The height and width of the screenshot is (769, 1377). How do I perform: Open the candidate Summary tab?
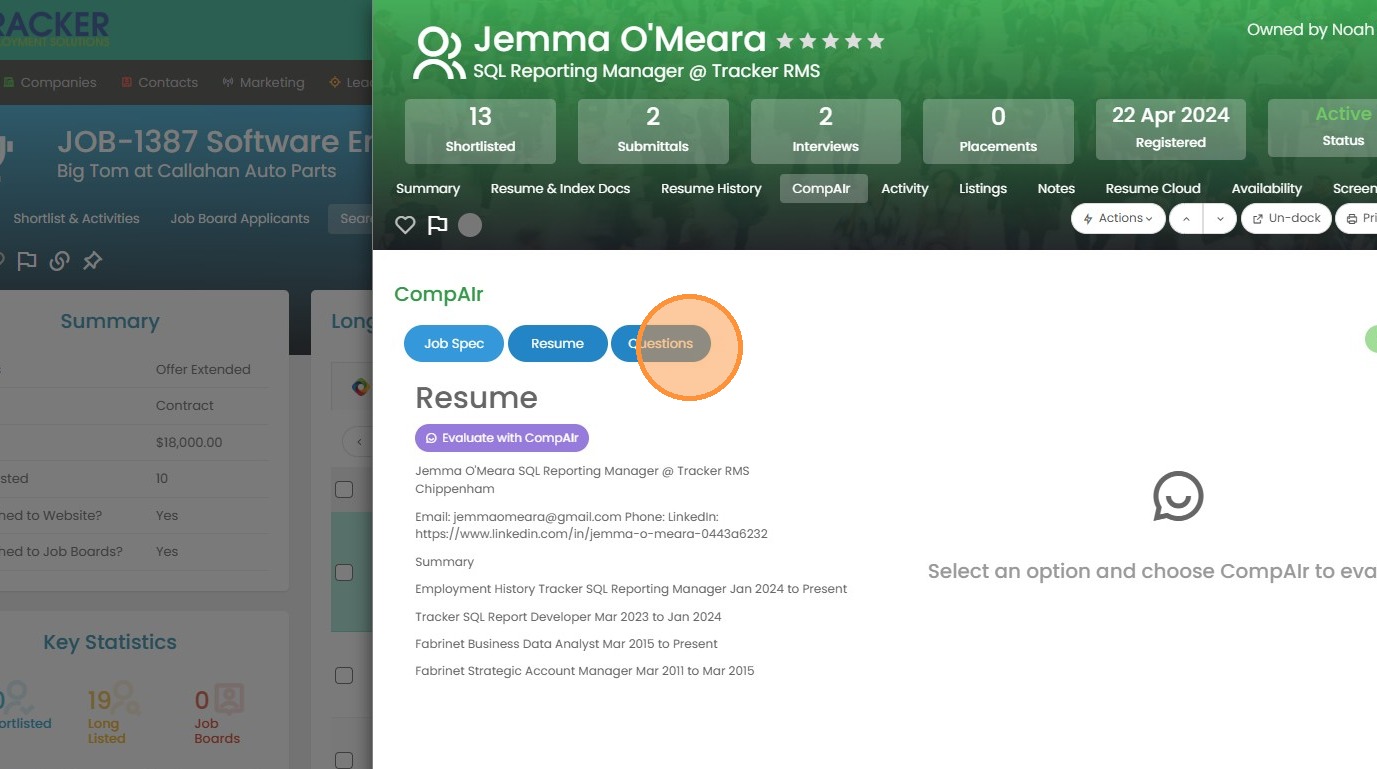pyautogui.click(x=428, y=188)
